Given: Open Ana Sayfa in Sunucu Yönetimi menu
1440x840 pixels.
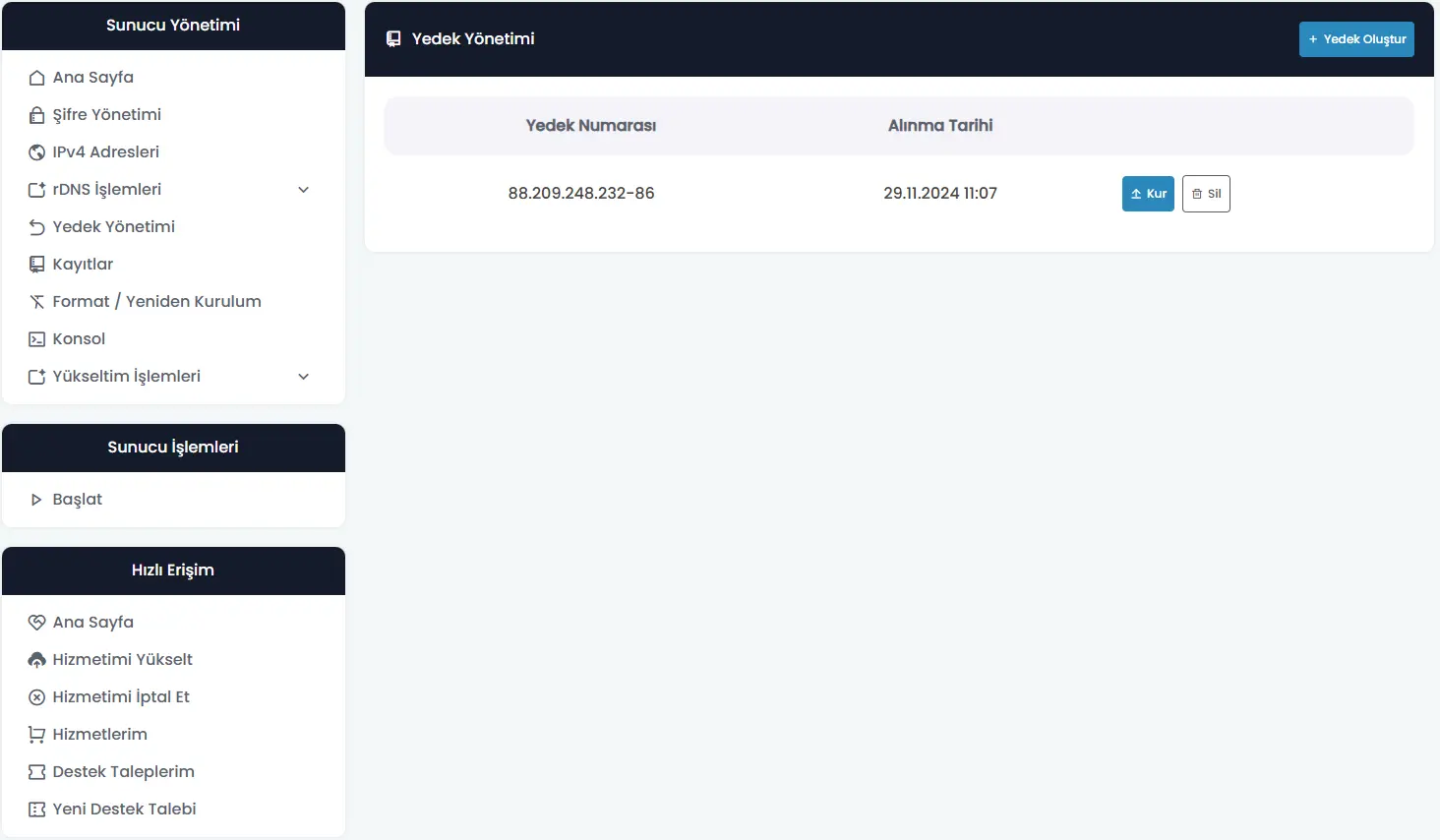Looking at the screenshot, I should pos(93,78).
